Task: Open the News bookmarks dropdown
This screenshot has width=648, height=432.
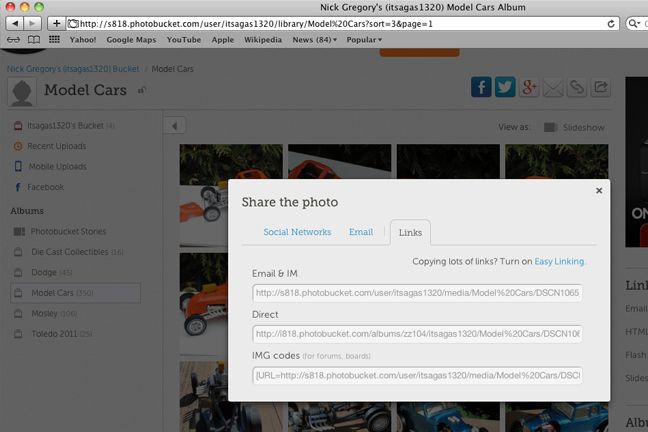Action: pyautogui.click(x=315, y=40)
